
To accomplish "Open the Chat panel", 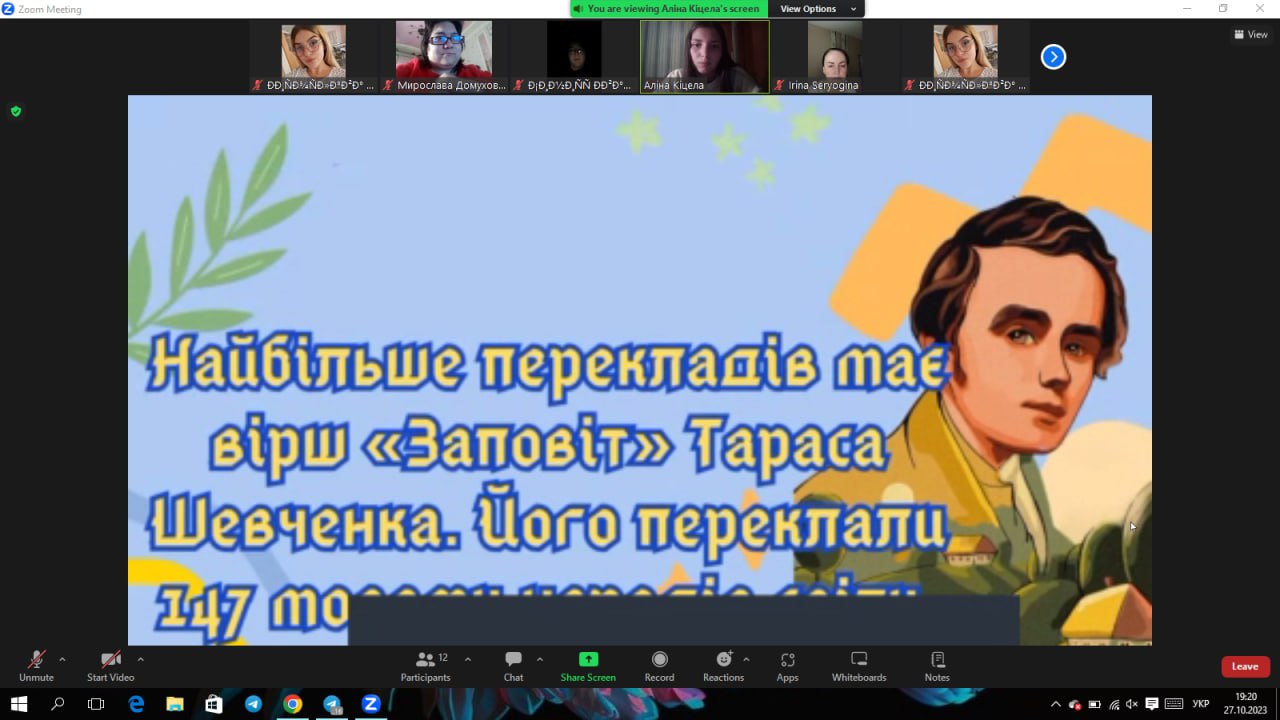I will coord(513,666).
